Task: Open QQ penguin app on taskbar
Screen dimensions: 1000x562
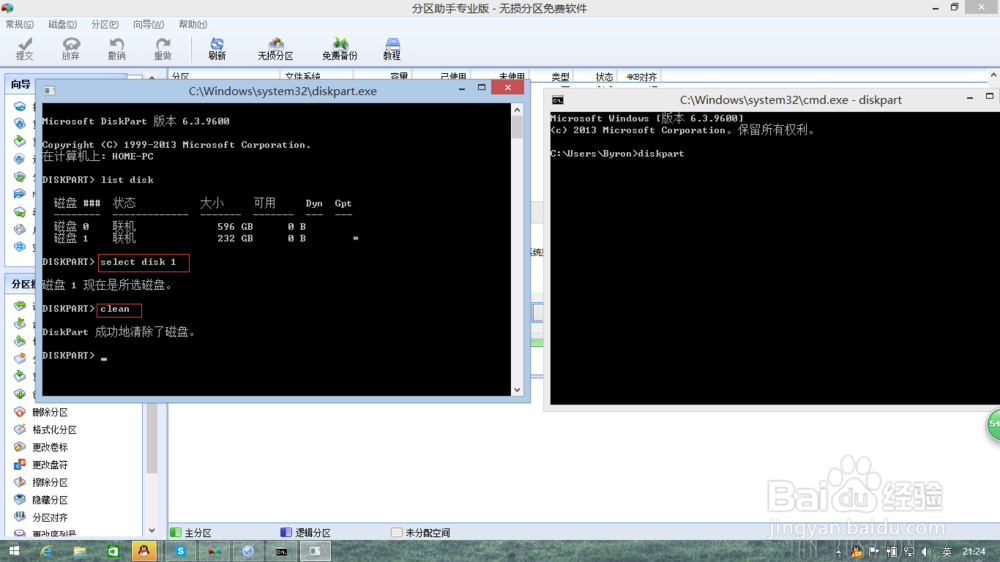Action: coord(144,551)
